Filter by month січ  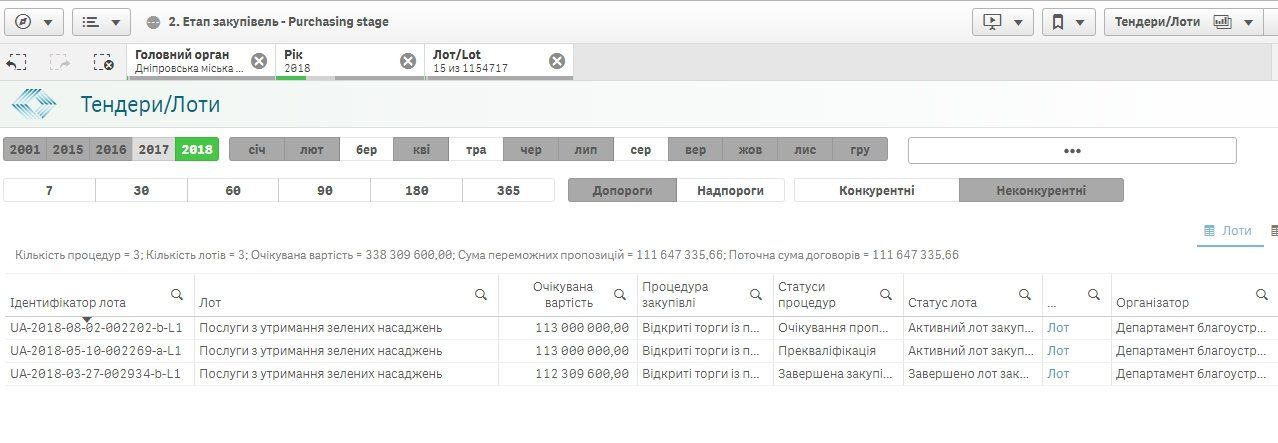(x=257, y=149)
